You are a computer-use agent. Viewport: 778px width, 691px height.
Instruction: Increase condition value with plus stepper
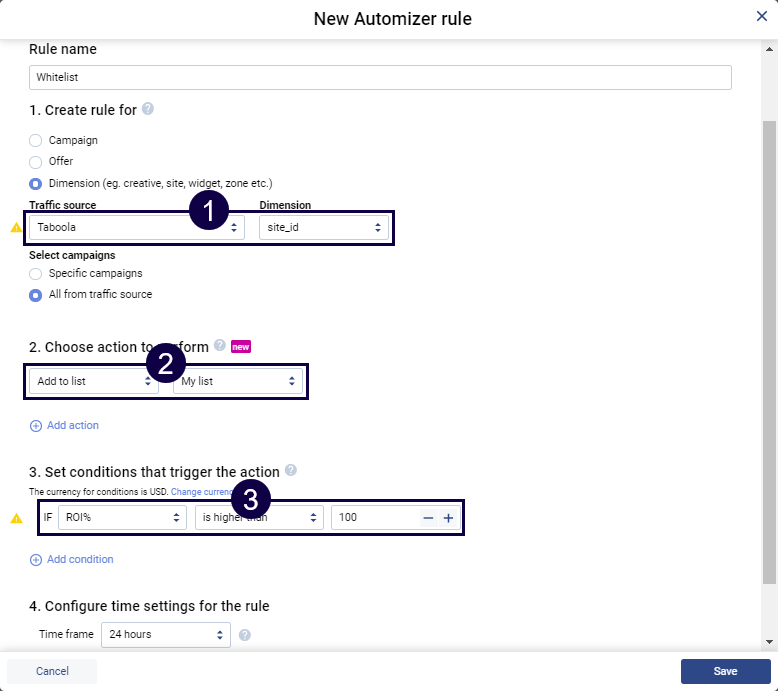448,517
